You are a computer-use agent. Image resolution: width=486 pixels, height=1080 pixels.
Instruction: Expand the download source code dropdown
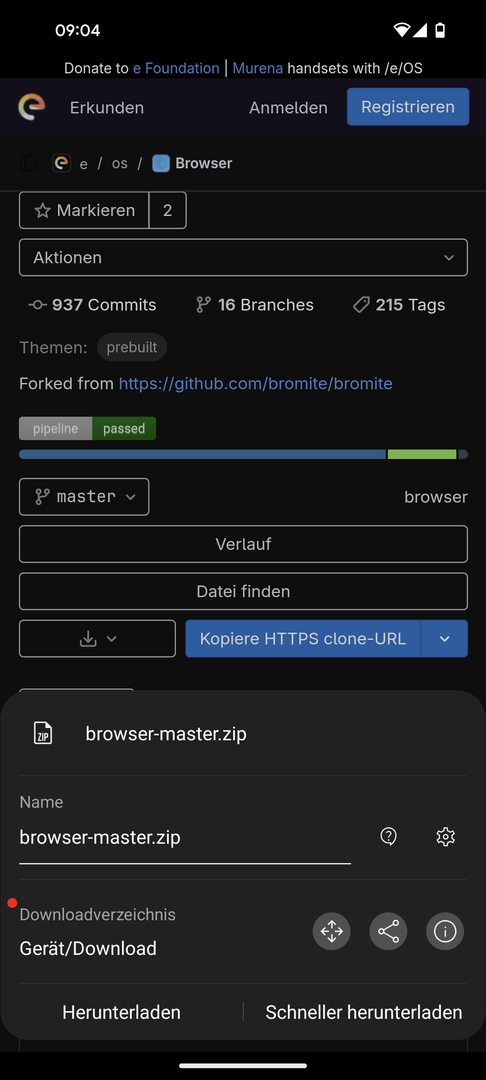97,638
